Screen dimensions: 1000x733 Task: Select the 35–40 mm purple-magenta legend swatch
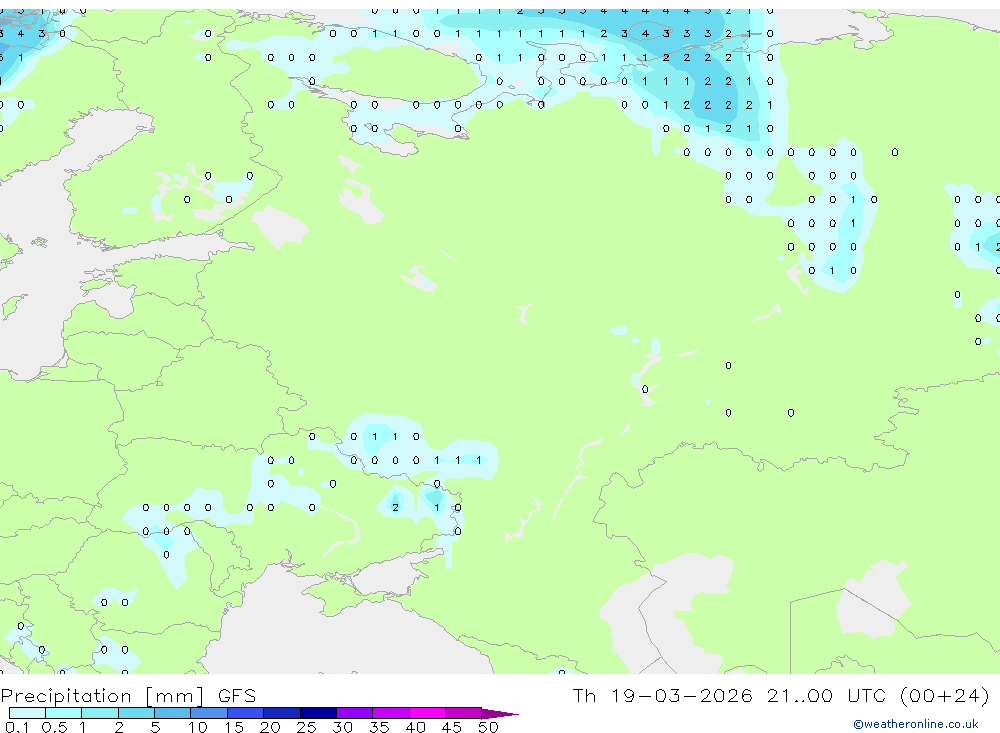point(391,713)
